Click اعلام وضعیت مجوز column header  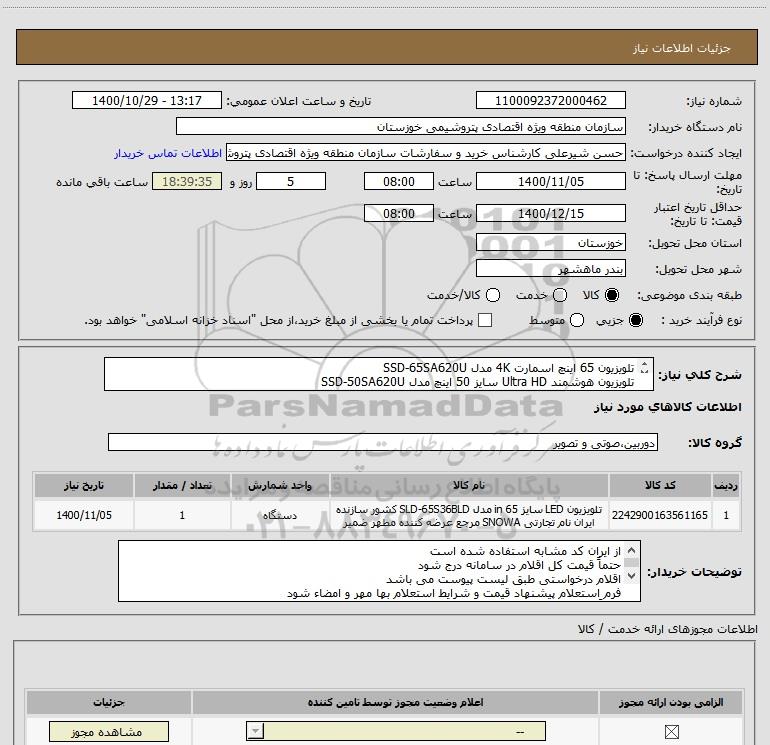tap(395, 702)
